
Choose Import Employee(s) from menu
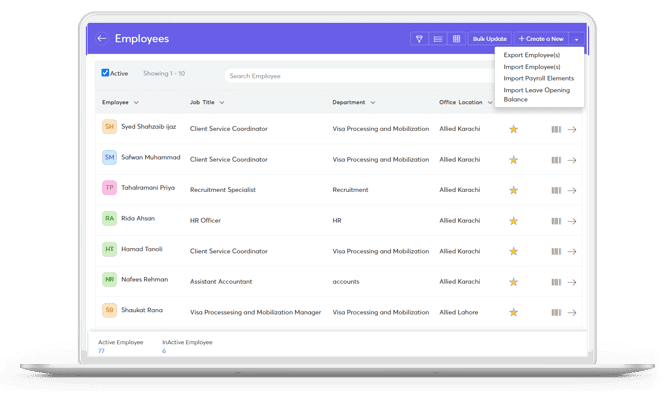coord(531,67)
